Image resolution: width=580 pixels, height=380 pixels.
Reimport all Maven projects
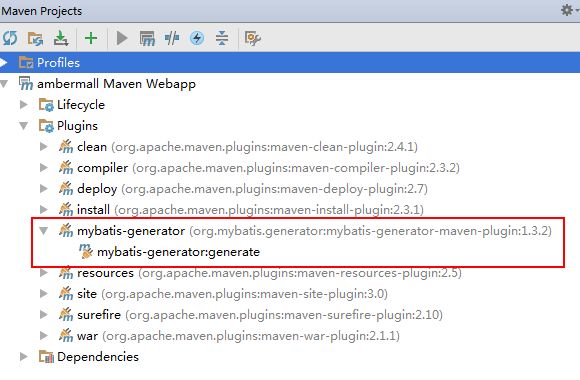tap(10, 38)
